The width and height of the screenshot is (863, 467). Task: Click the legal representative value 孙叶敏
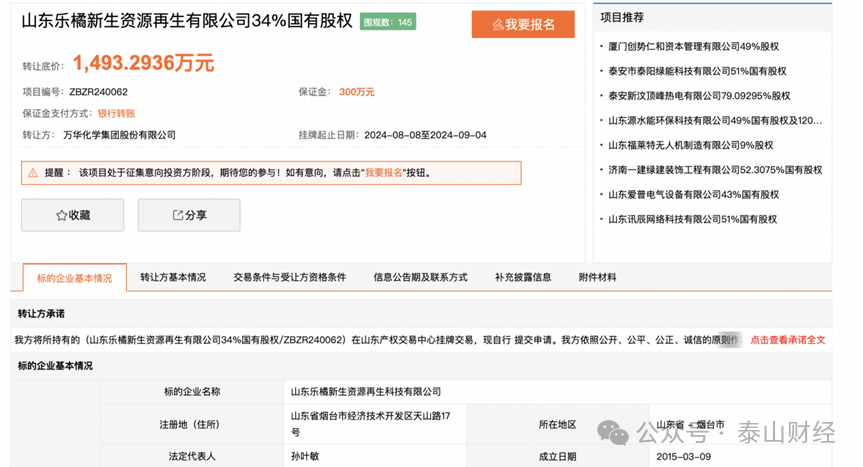(x=305, y=456)
